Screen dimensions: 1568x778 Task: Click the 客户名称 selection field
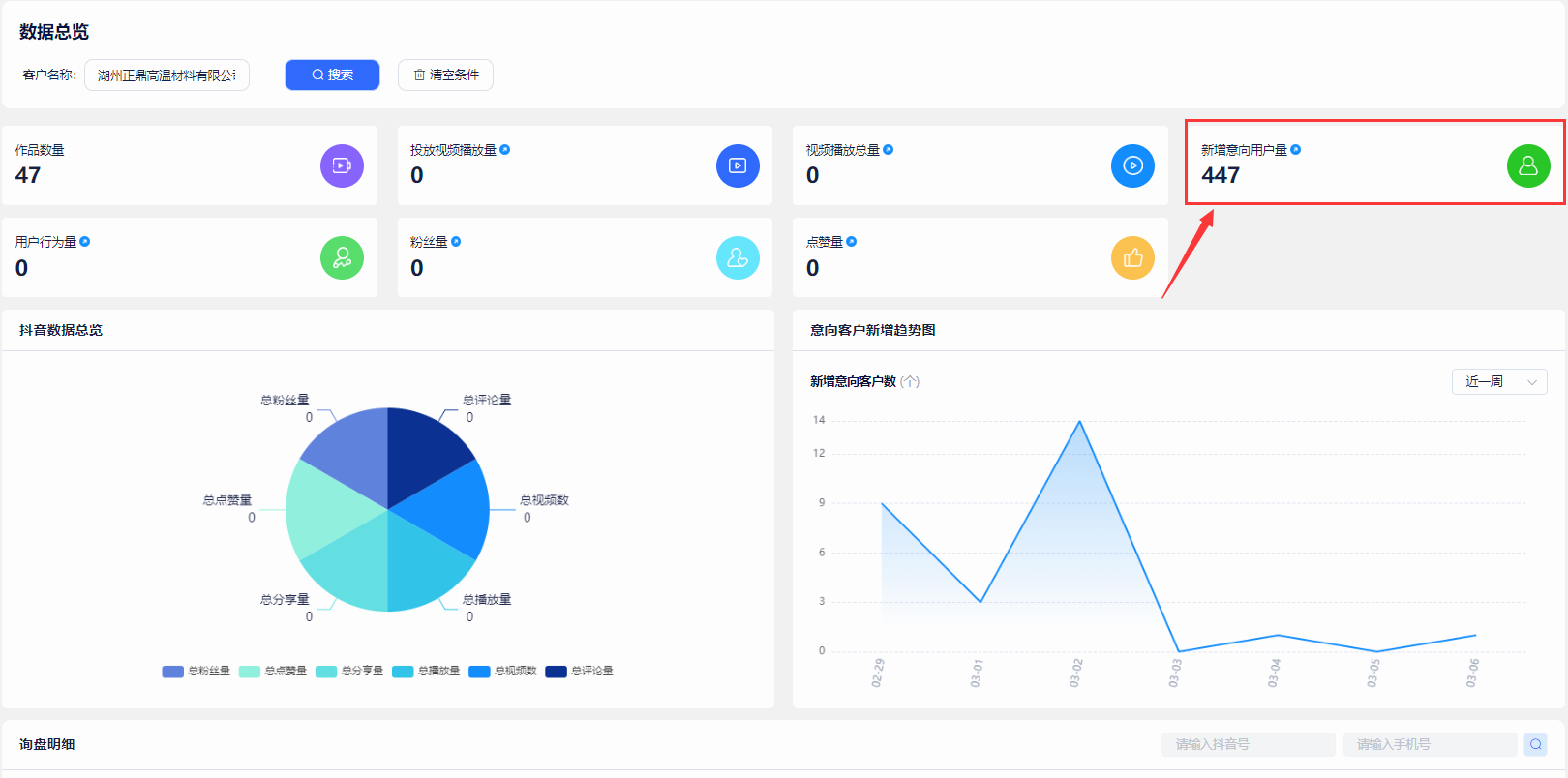pos(166,75)
